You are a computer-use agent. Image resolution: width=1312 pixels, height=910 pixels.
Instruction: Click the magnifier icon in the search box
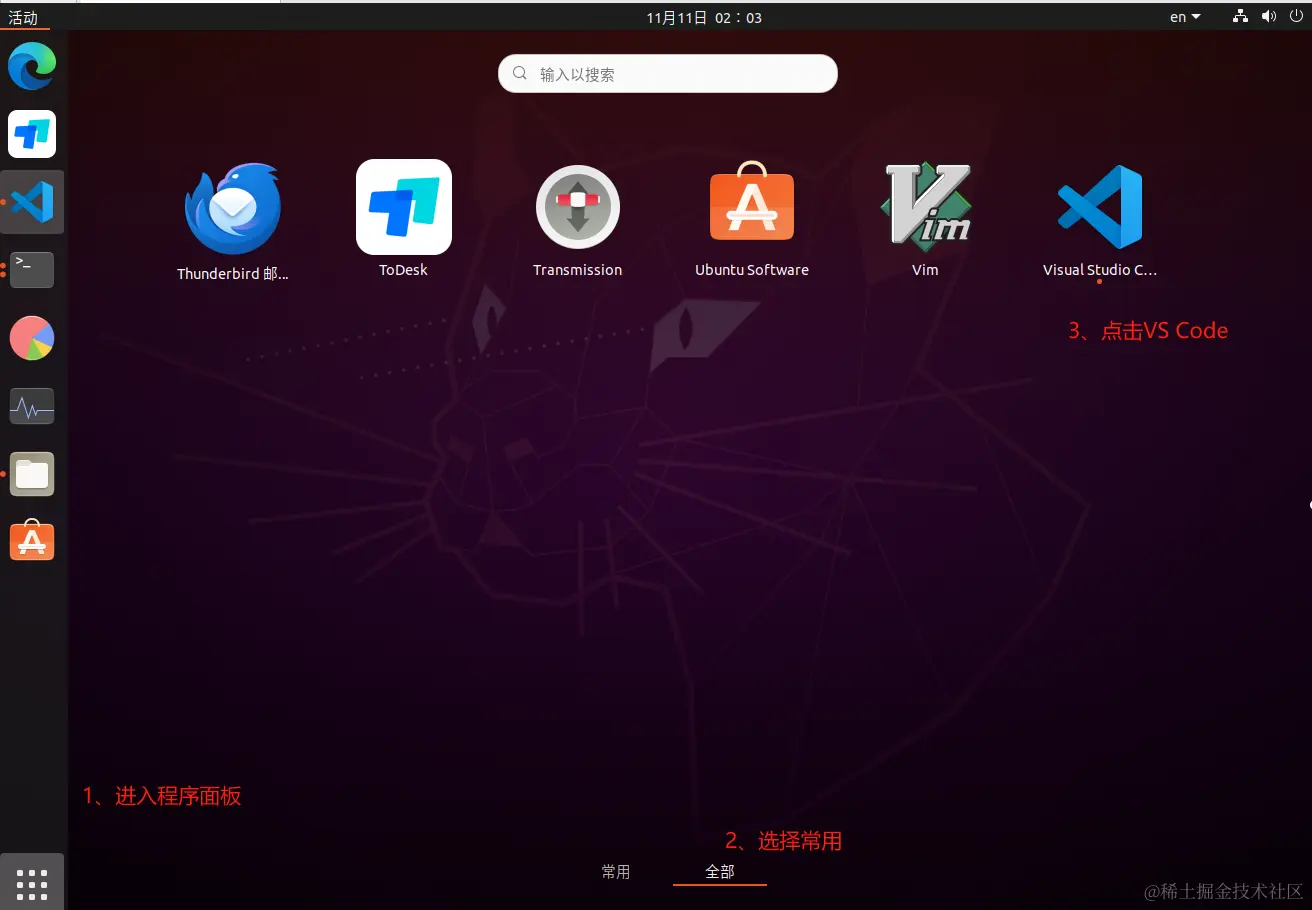click(x=520, y=74)
